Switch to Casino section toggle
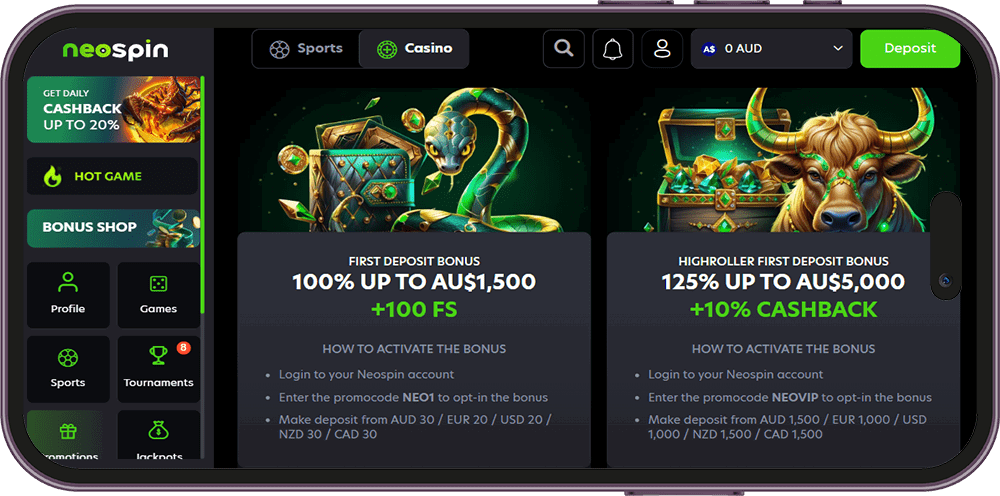The image size is (1000, 496). (414, 48)
